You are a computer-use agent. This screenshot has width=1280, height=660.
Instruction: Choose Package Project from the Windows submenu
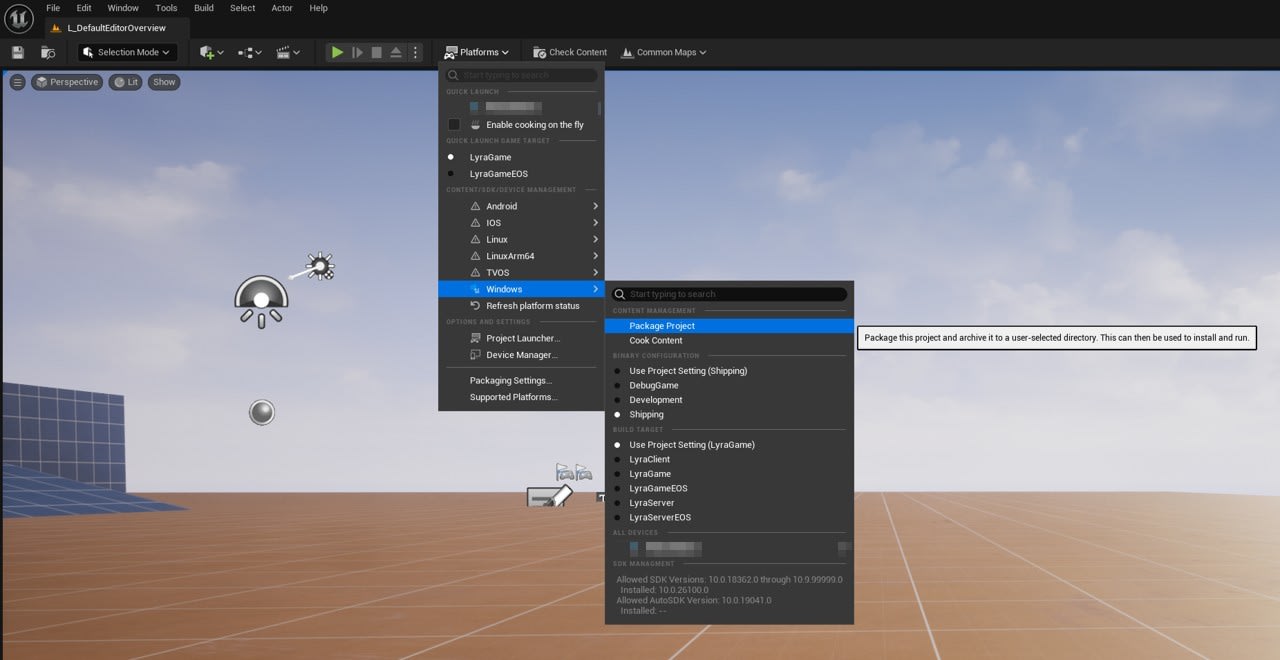[664, 325]
